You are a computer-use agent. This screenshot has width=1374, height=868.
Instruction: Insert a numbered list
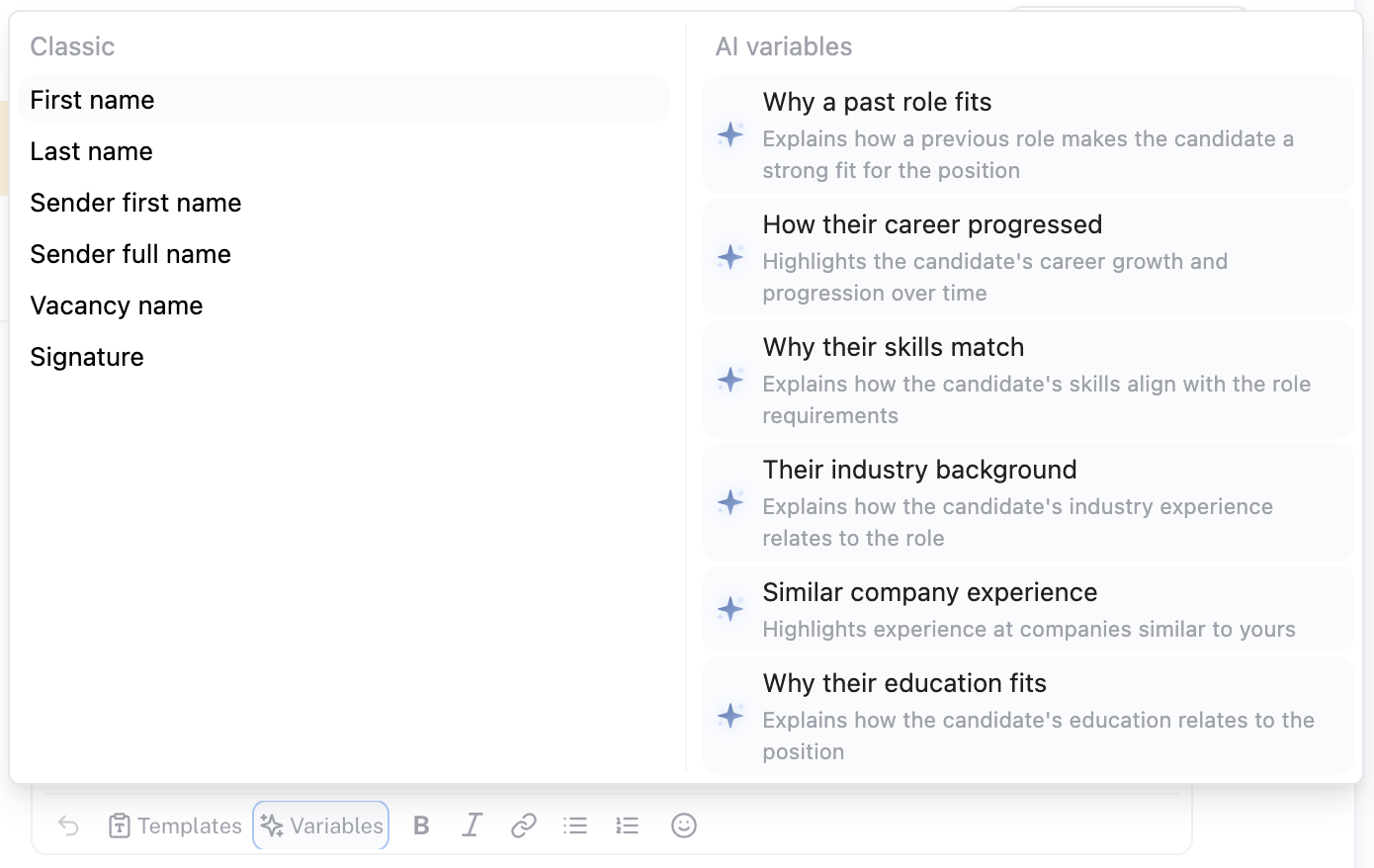coord(627,825)
